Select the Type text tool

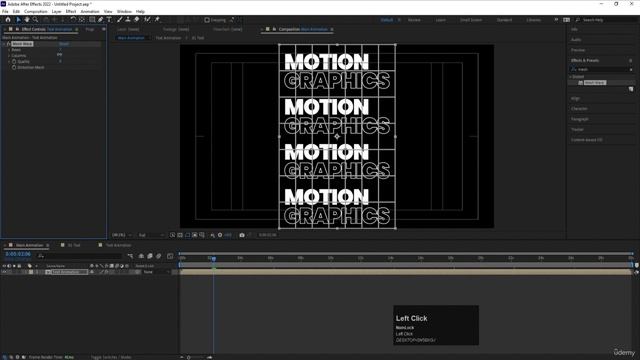(109, 20)
